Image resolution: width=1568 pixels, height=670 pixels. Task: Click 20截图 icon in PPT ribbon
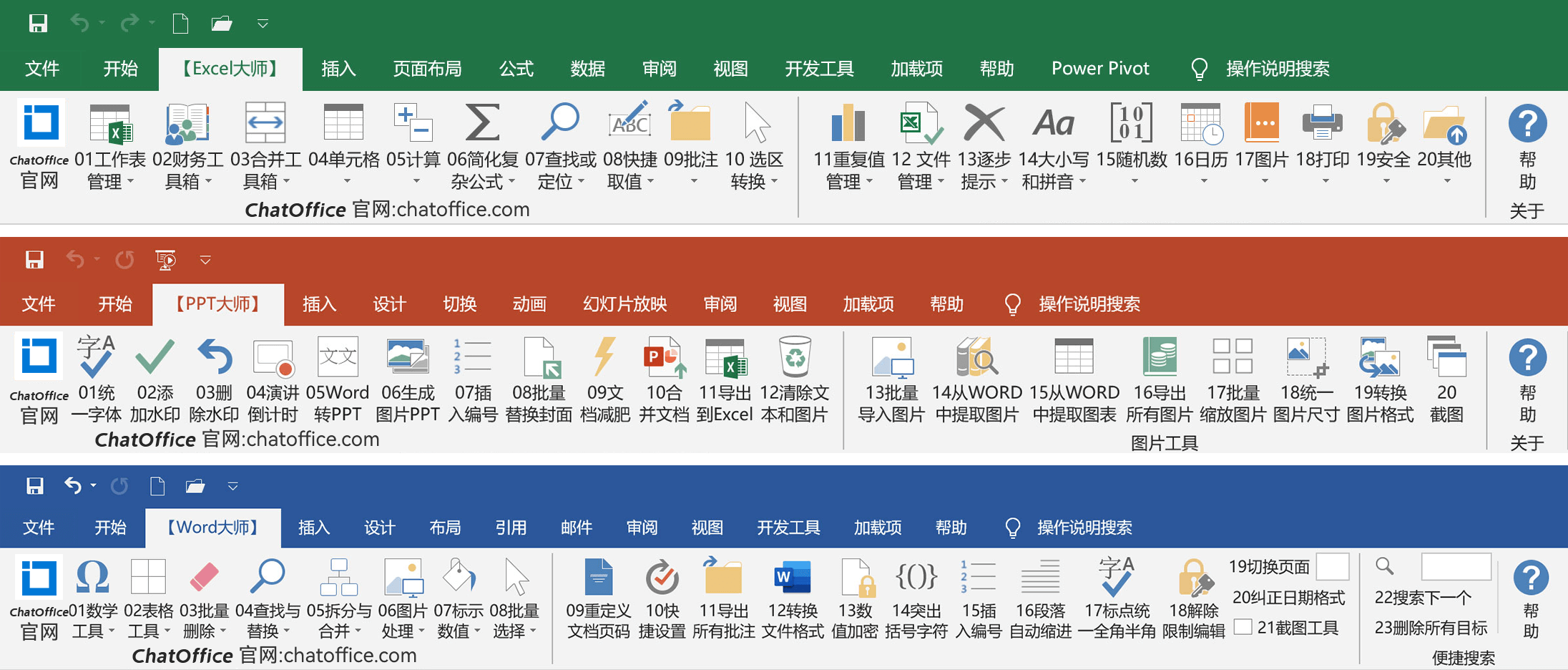point(1446,356)
